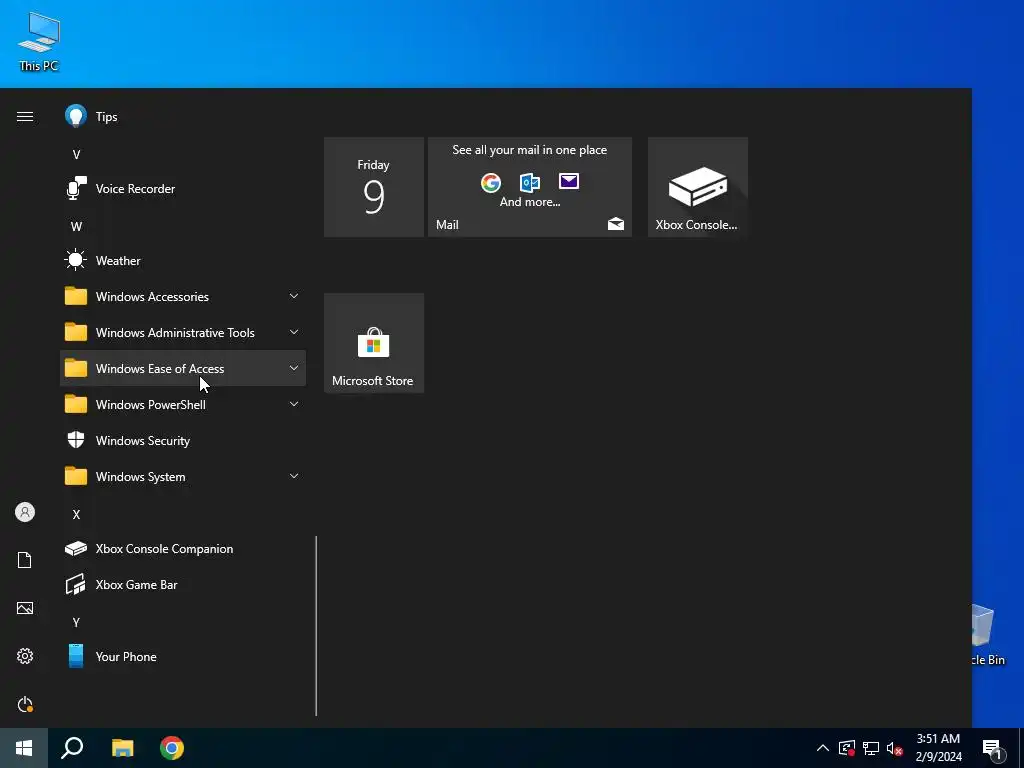Select the Recycle Bin desktop icon
This screenshot has width=1024, height=768.
pos(989,635)
